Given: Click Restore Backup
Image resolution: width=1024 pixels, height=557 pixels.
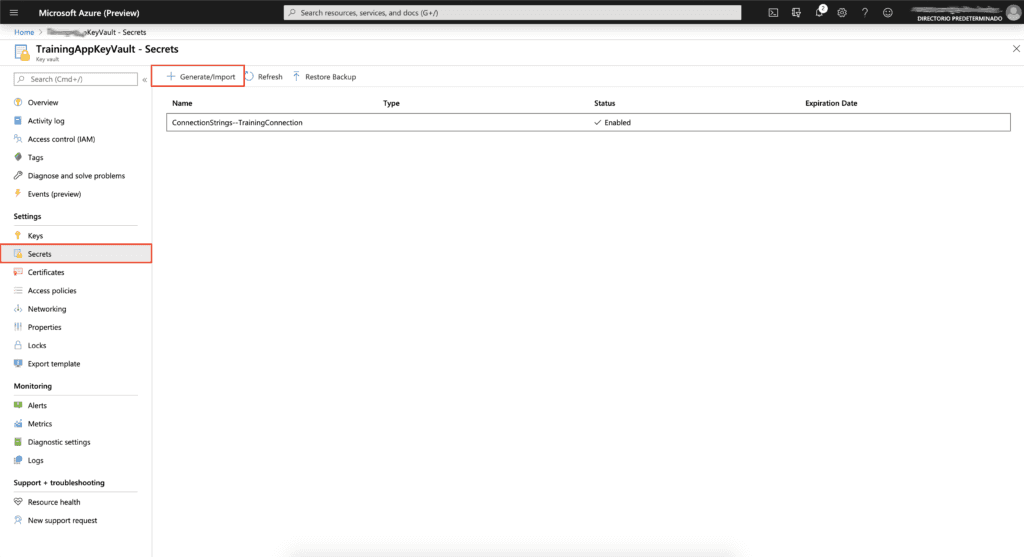Looking at the screenshot, I should tap(324, 76).
